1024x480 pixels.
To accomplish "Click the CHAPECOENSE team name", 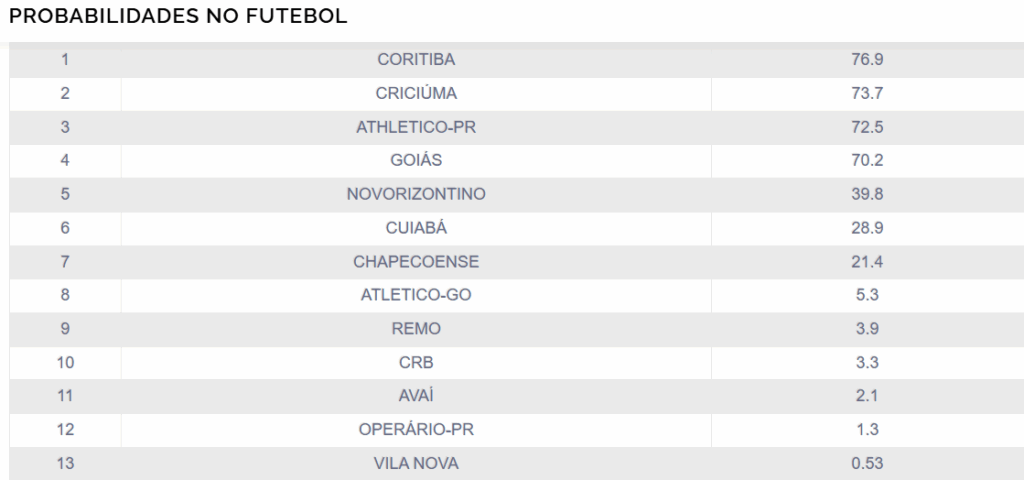I will tap(416, 262).
